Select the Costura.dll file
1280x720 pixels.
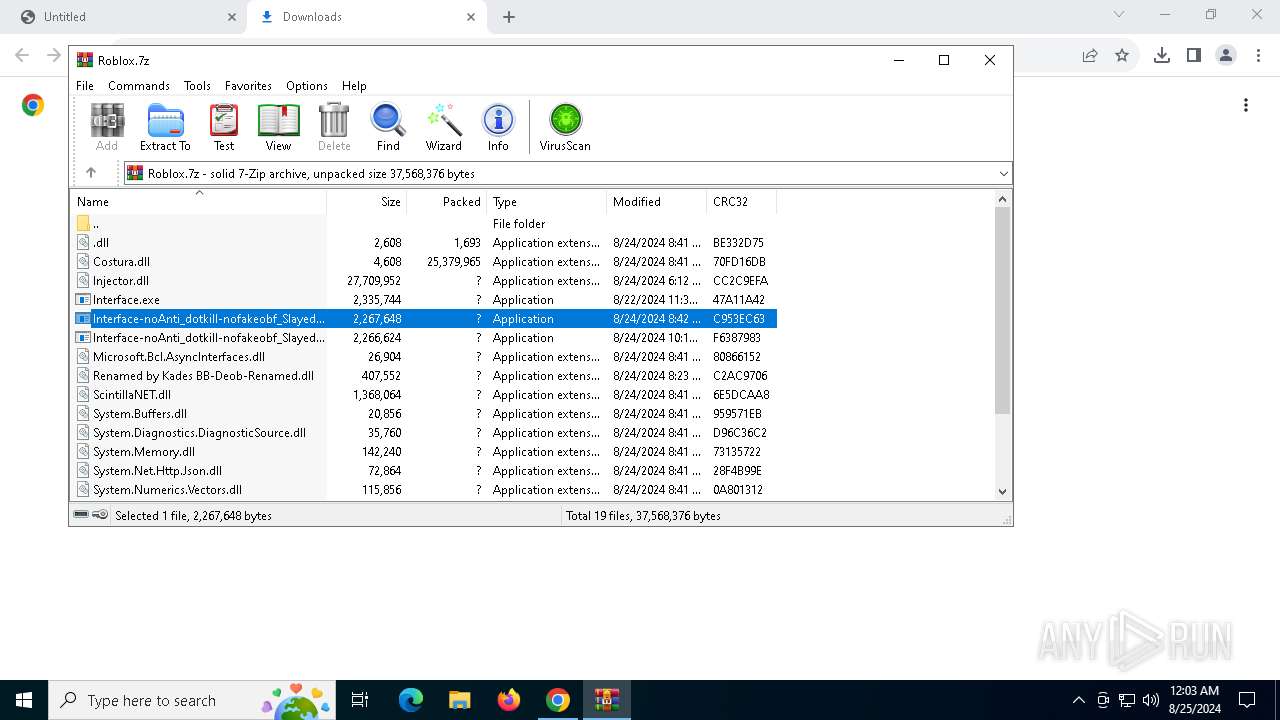click(423, 262)
